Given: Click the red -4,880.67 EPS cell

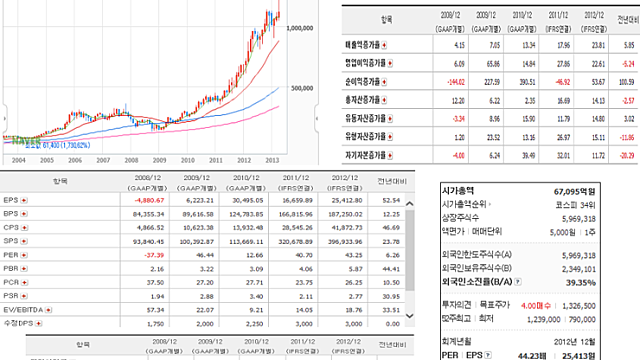Looking at the screenshot, I should [149, 200].
